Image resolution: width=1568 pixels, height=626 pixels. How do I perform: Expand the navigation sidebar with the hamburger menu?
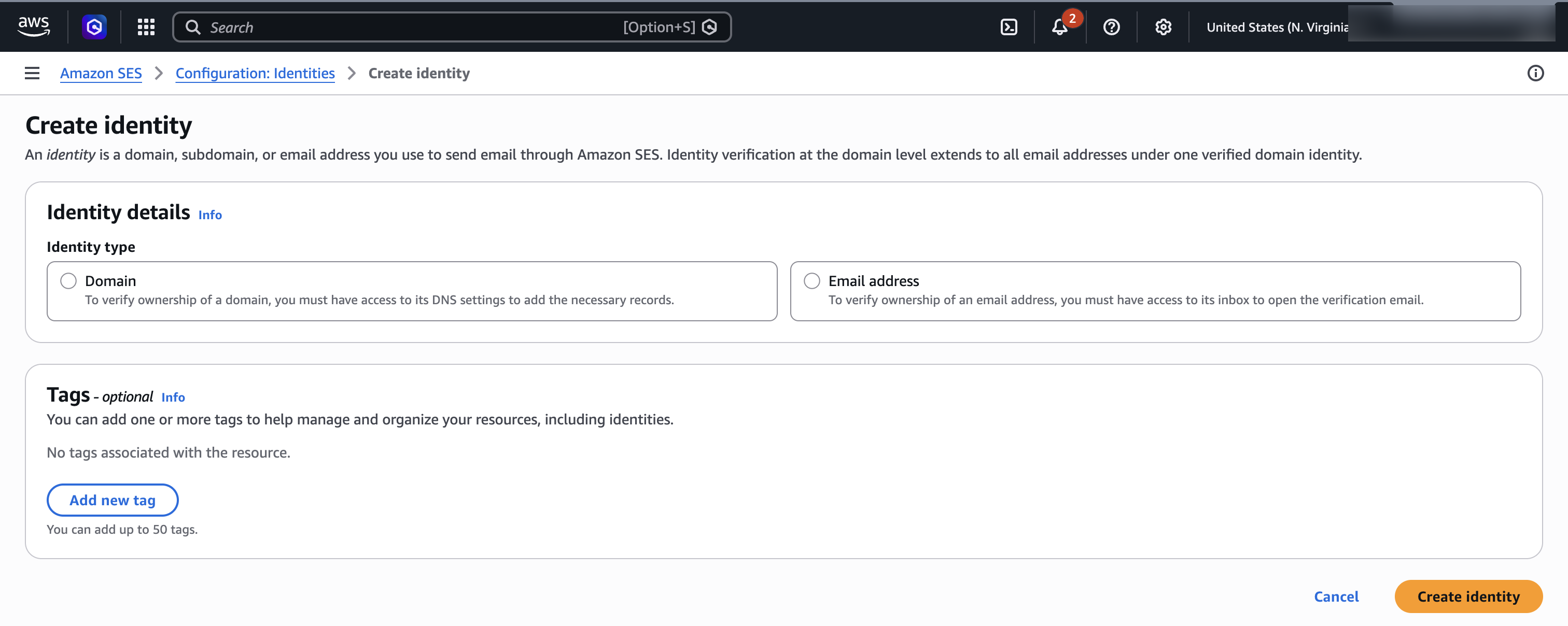pyautogui.click(x=31, y=73)
